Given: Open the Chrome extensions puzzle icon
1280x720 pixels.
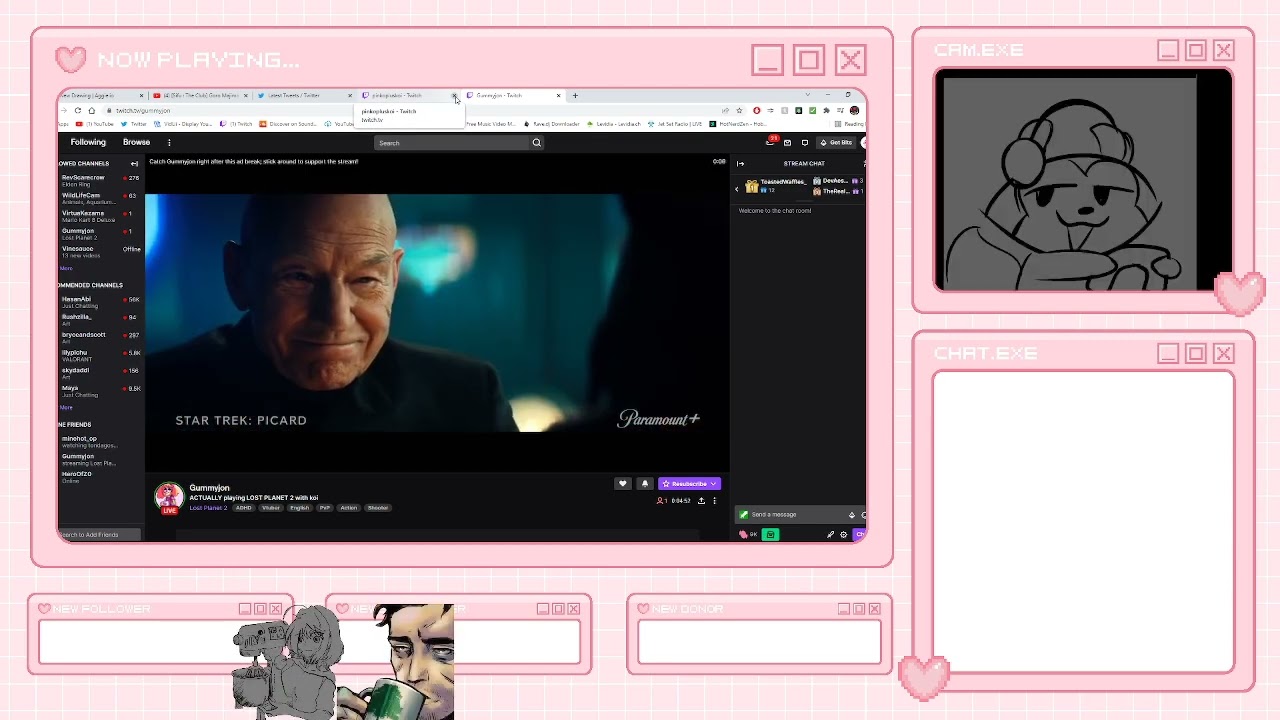Looking at the screenshot, I should (x=827, y=110).
